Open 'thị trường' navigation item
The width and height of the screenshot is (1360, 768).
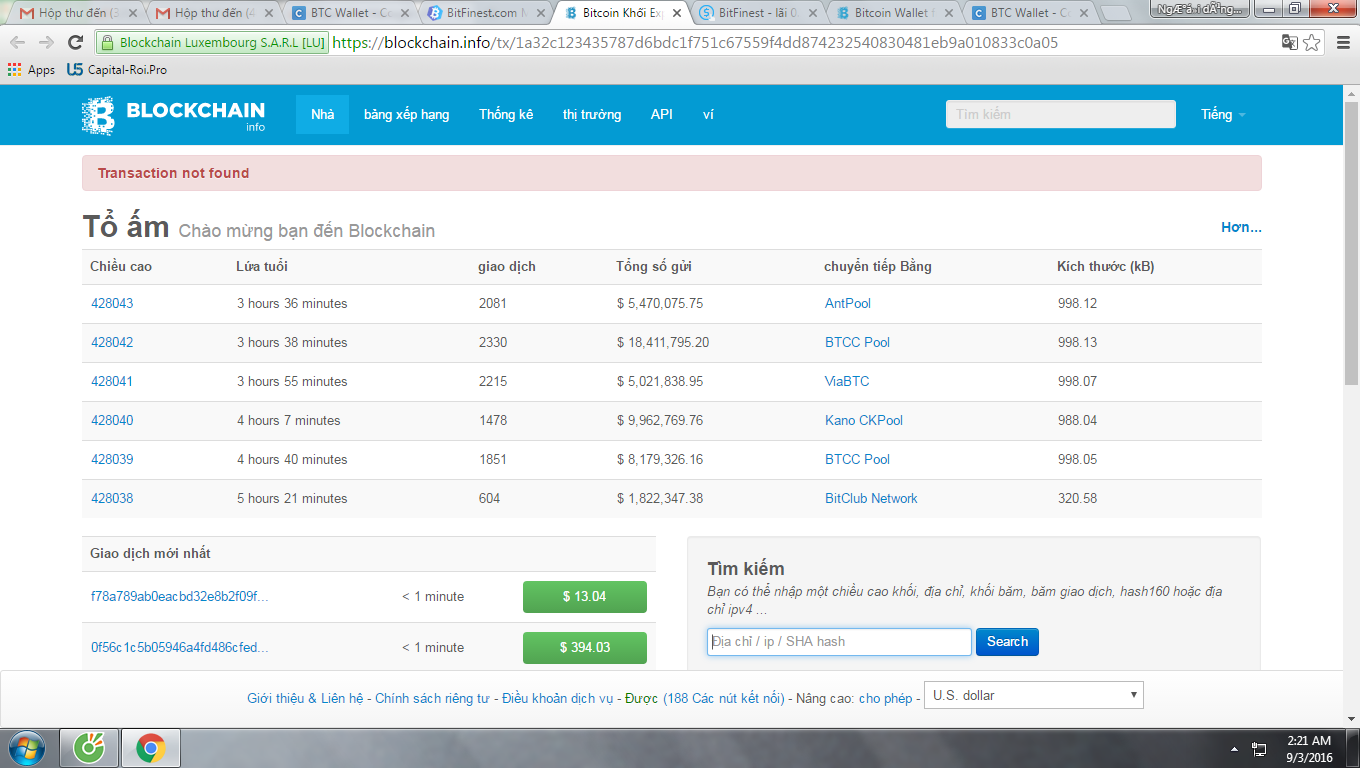coord(592,115)
